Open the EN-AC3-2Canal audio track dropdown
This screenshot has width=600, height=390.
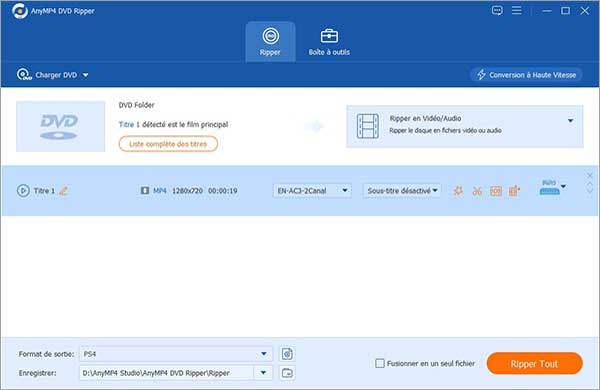[x=312, y=190]
